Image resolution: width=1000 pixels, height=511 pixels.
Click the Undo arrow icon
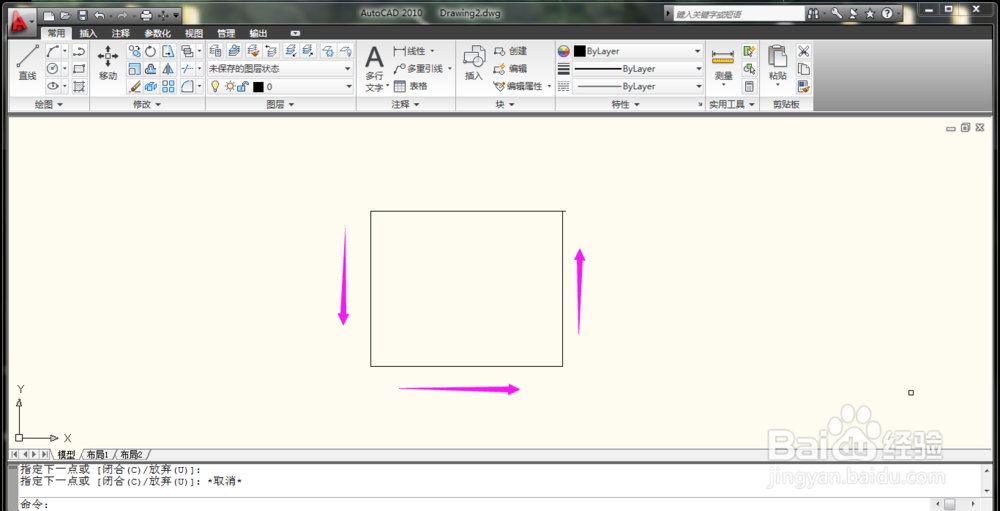click(99, 15)
